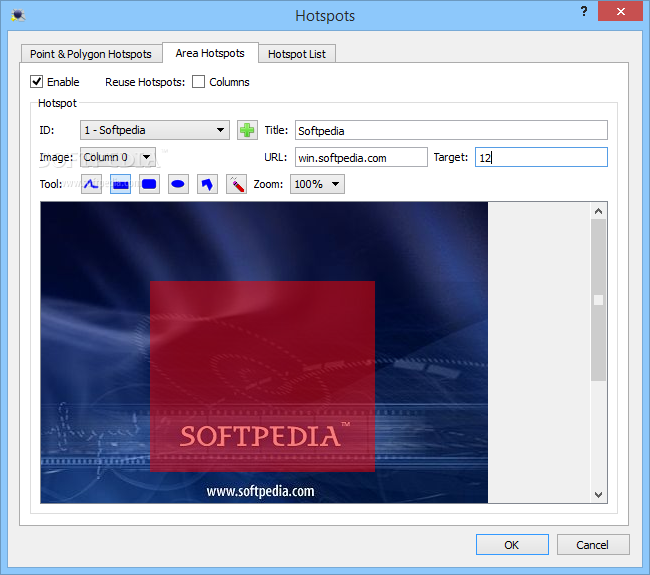
Task: Select the polygon shape tool
Action: pos(207,184)
